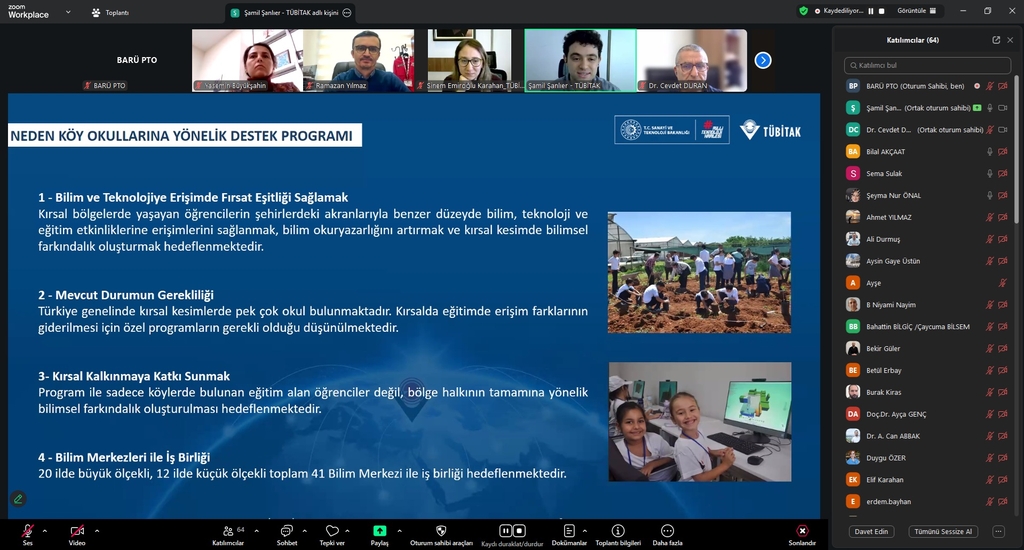This screenshot has width=1024, height=550.
Task: Unmute microphone with the Ses button
Action: [28, 530]
